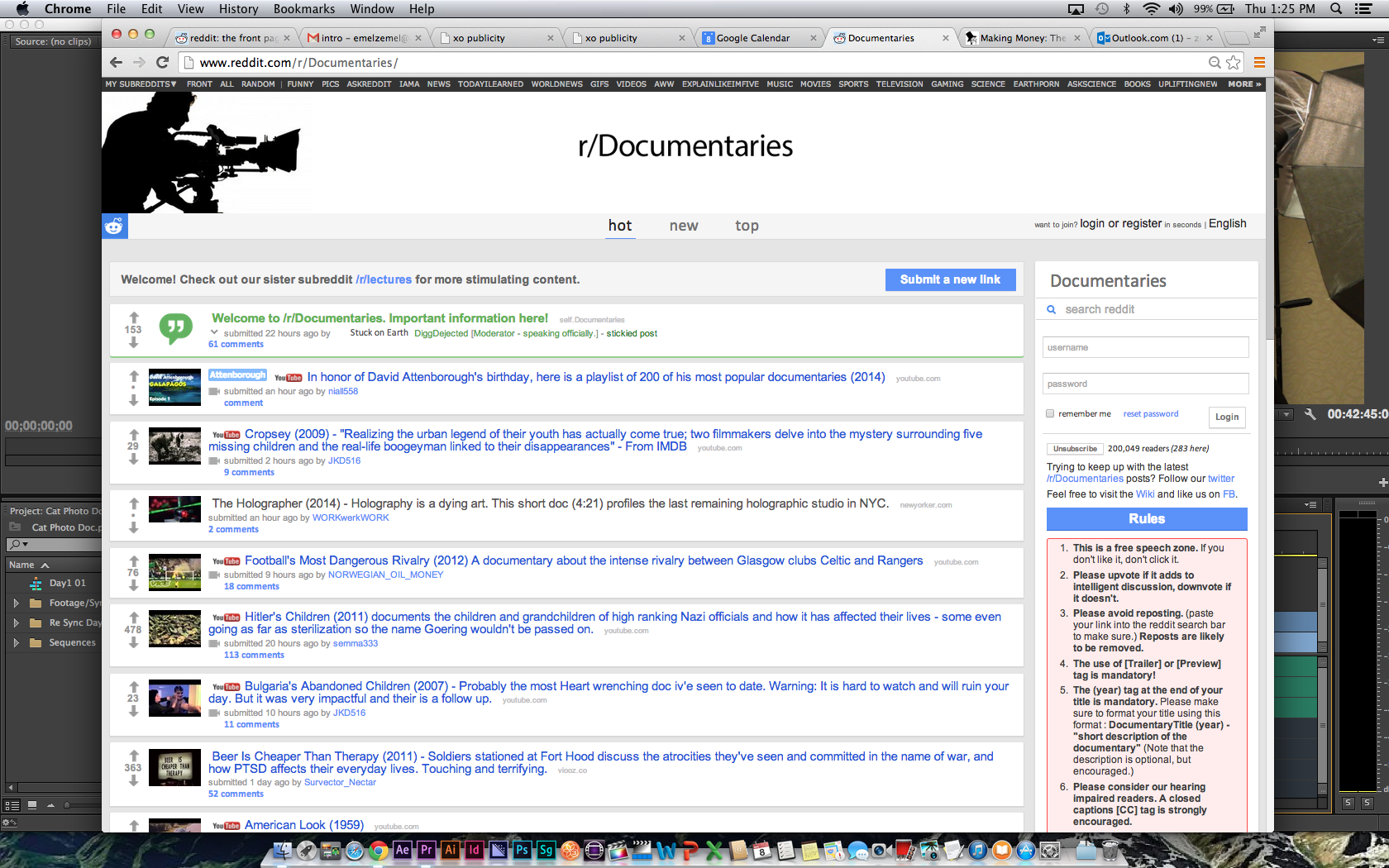Open the Chrome History menu
This screenshot has height=868, width=1389.
point(238,8)
